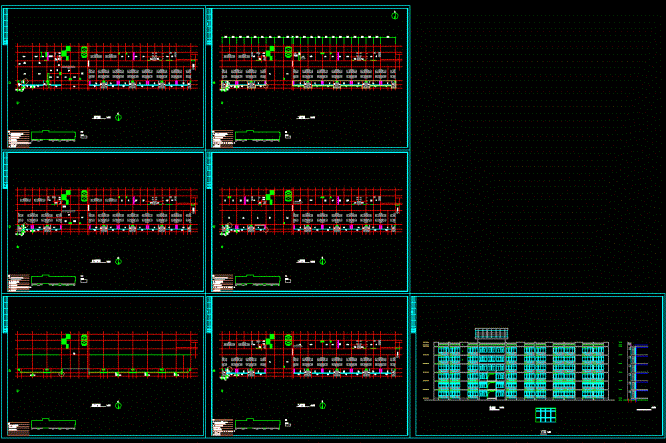Select north arrow beside top-left plan title
Viewport: 666px width, 443px height.
click(119, 117)
